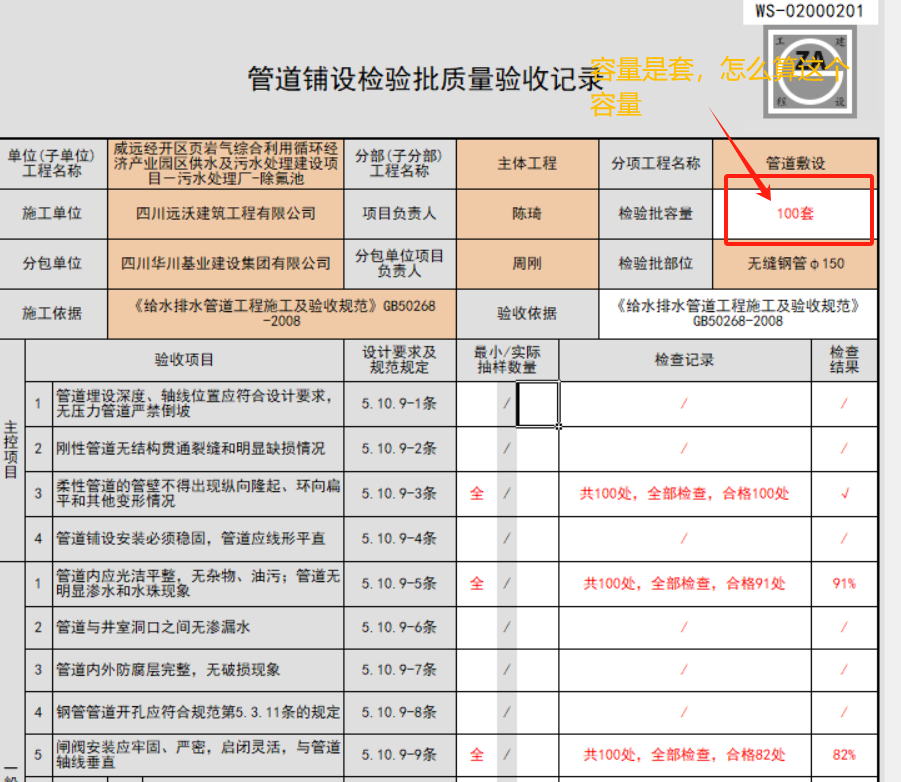Click the 主体工程 cell
The image size is (901, 782).
(x=527, y=164)
